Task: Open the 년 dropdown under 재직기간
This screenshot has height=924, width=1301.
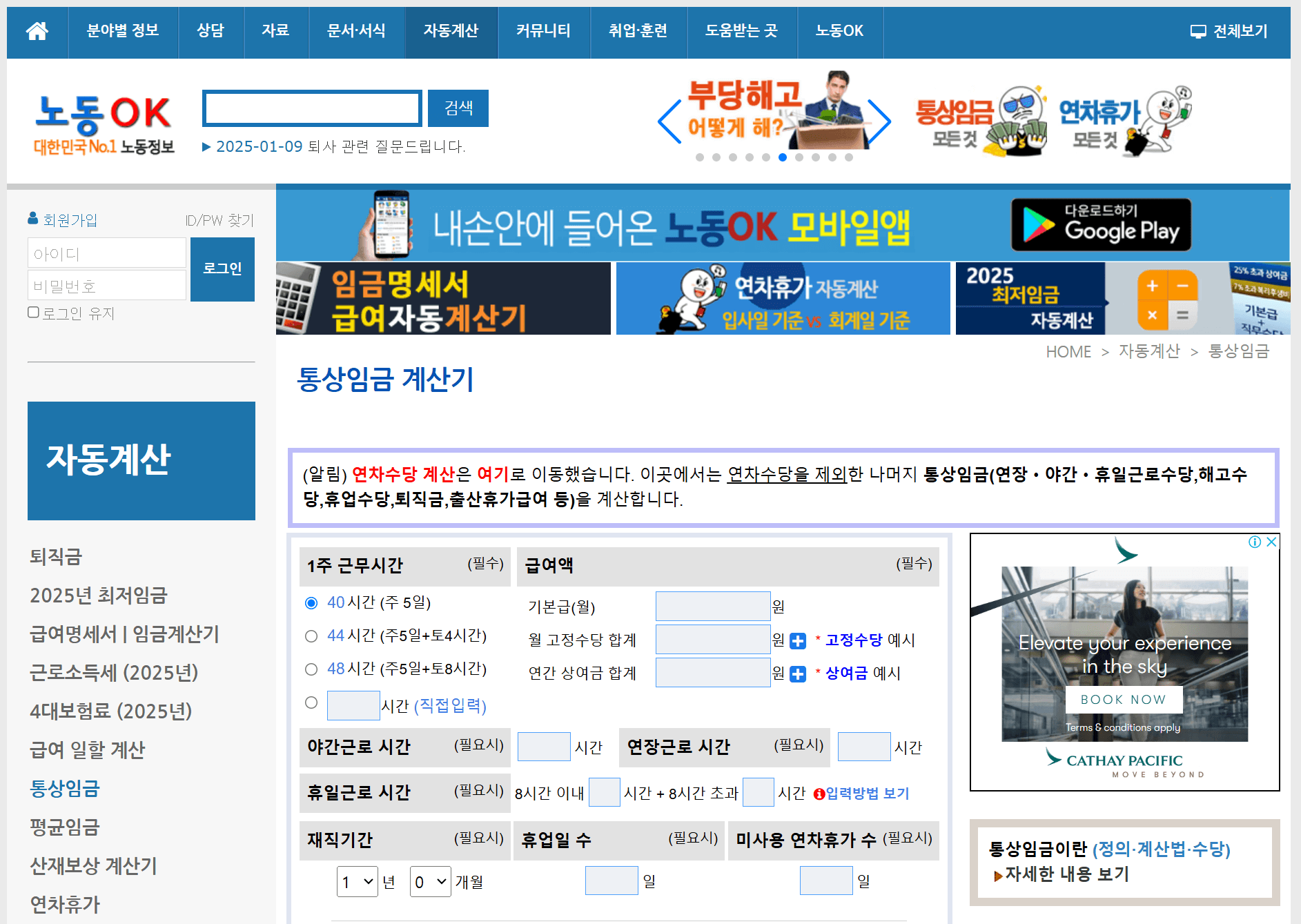Action: pos(356,881)
